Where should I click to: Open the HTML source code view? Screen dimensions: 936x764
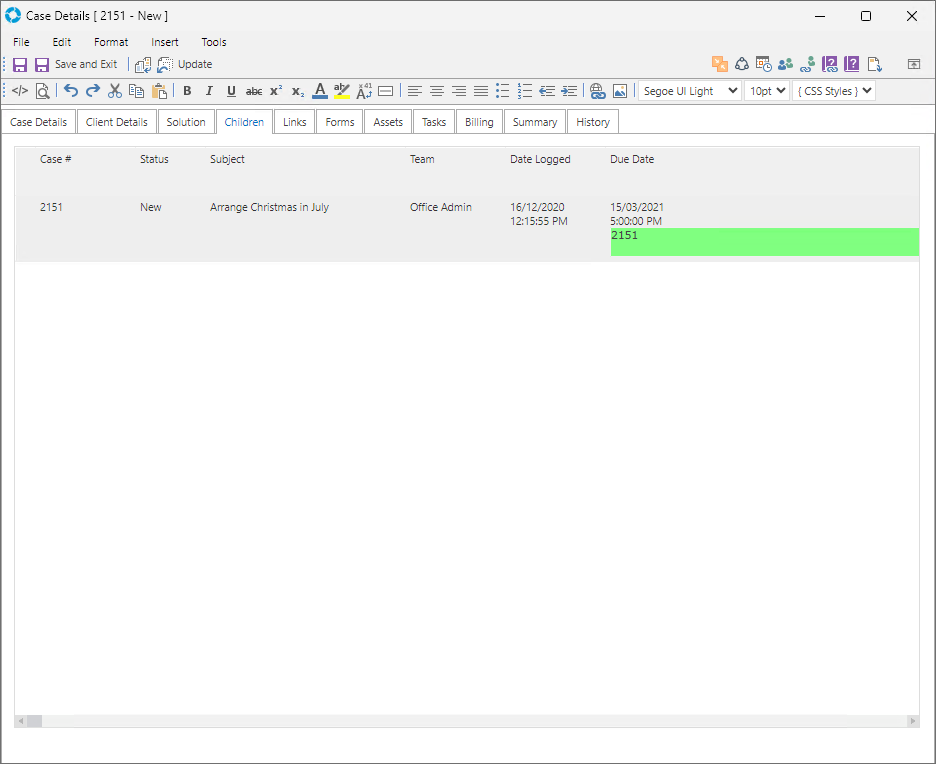coord(20,91)
